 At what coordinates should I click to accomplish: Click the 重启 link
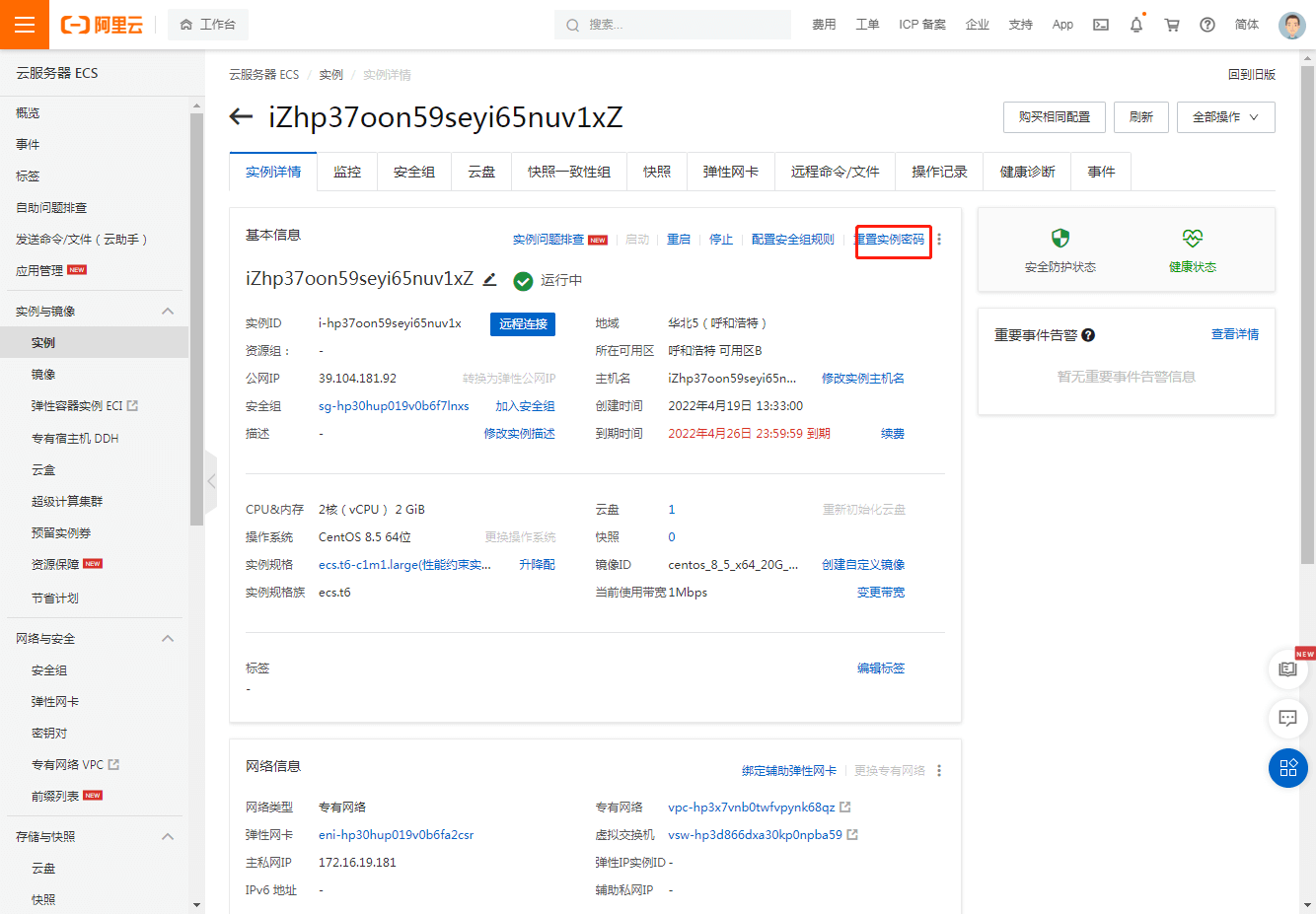coord(679,240)
